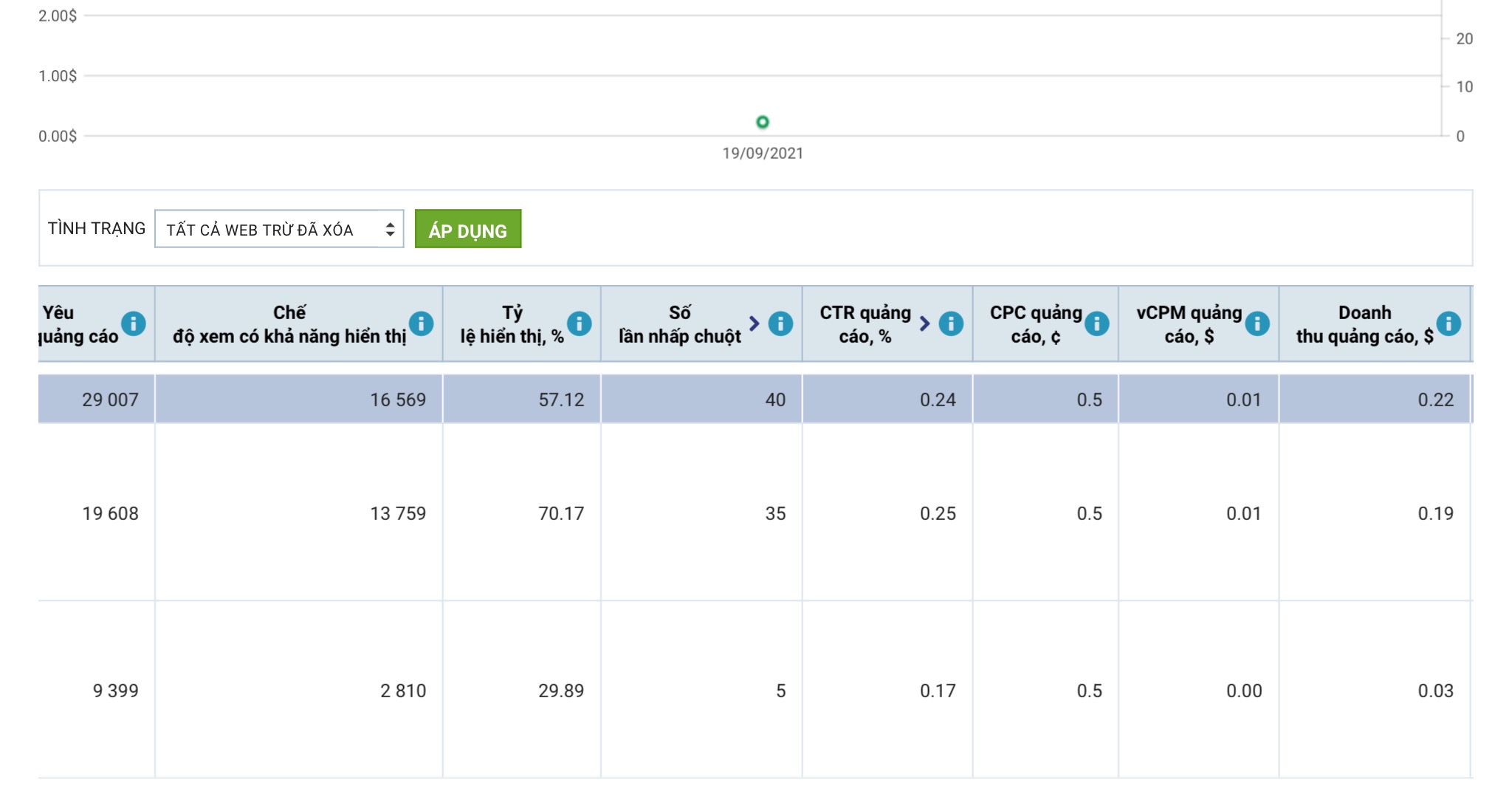Screen dimensions: 1512x794
Task: Click the Tỷ lệ hiển thị column header
Action: [512, 324]
